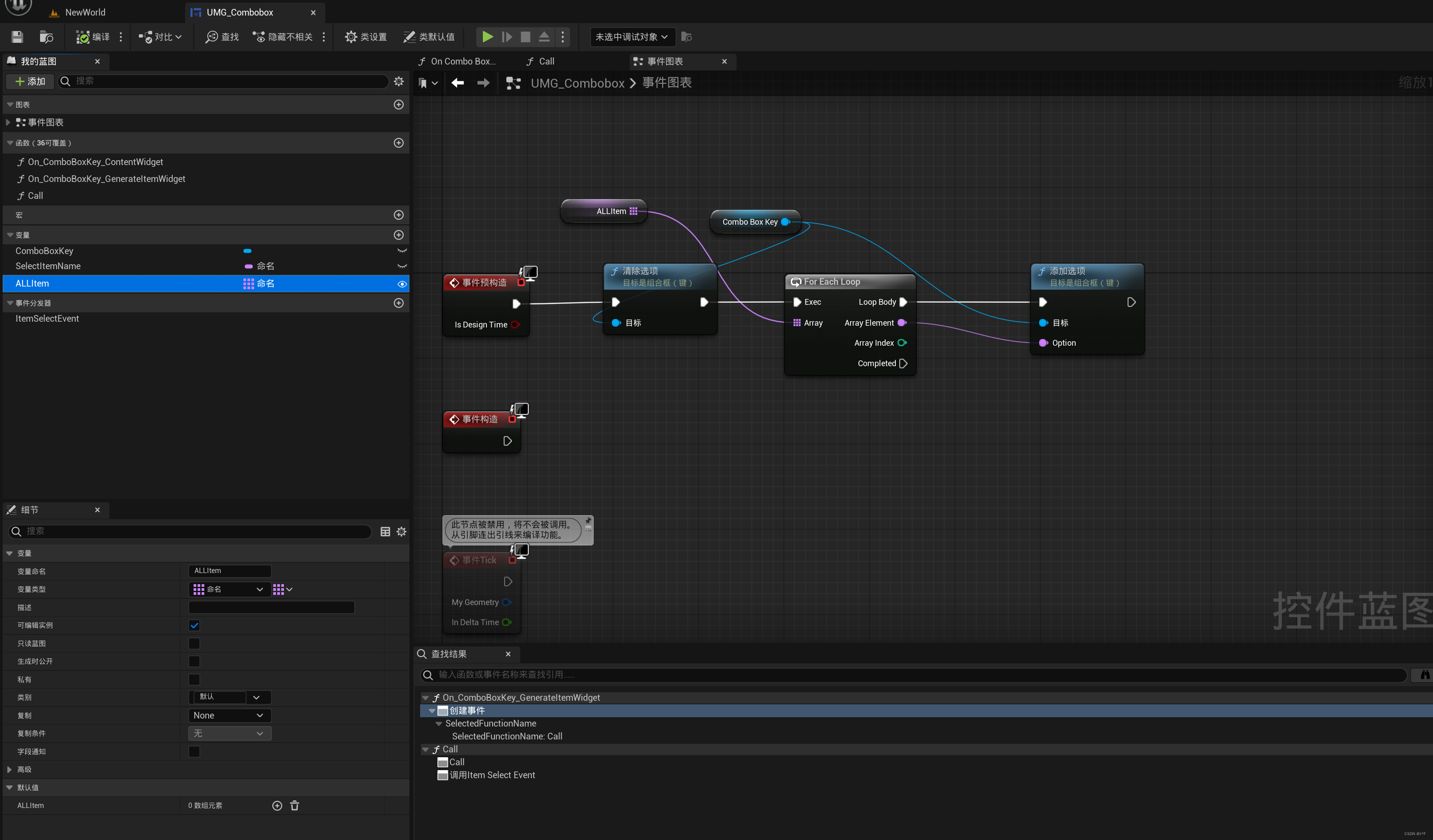1433x840 pixels.
Task: Click Find in all blueprints binoculars icon
Action: [x=1424, y=674]
